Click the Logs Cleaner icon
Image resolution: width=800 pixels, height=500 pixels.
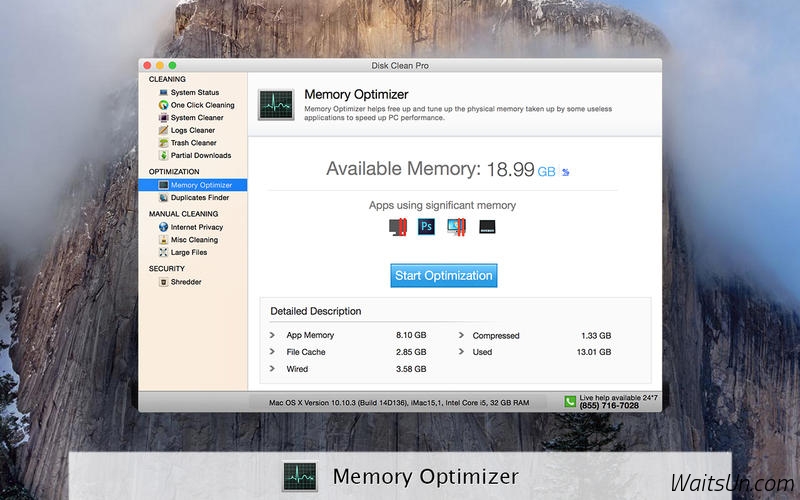click(x=163, y=131)
